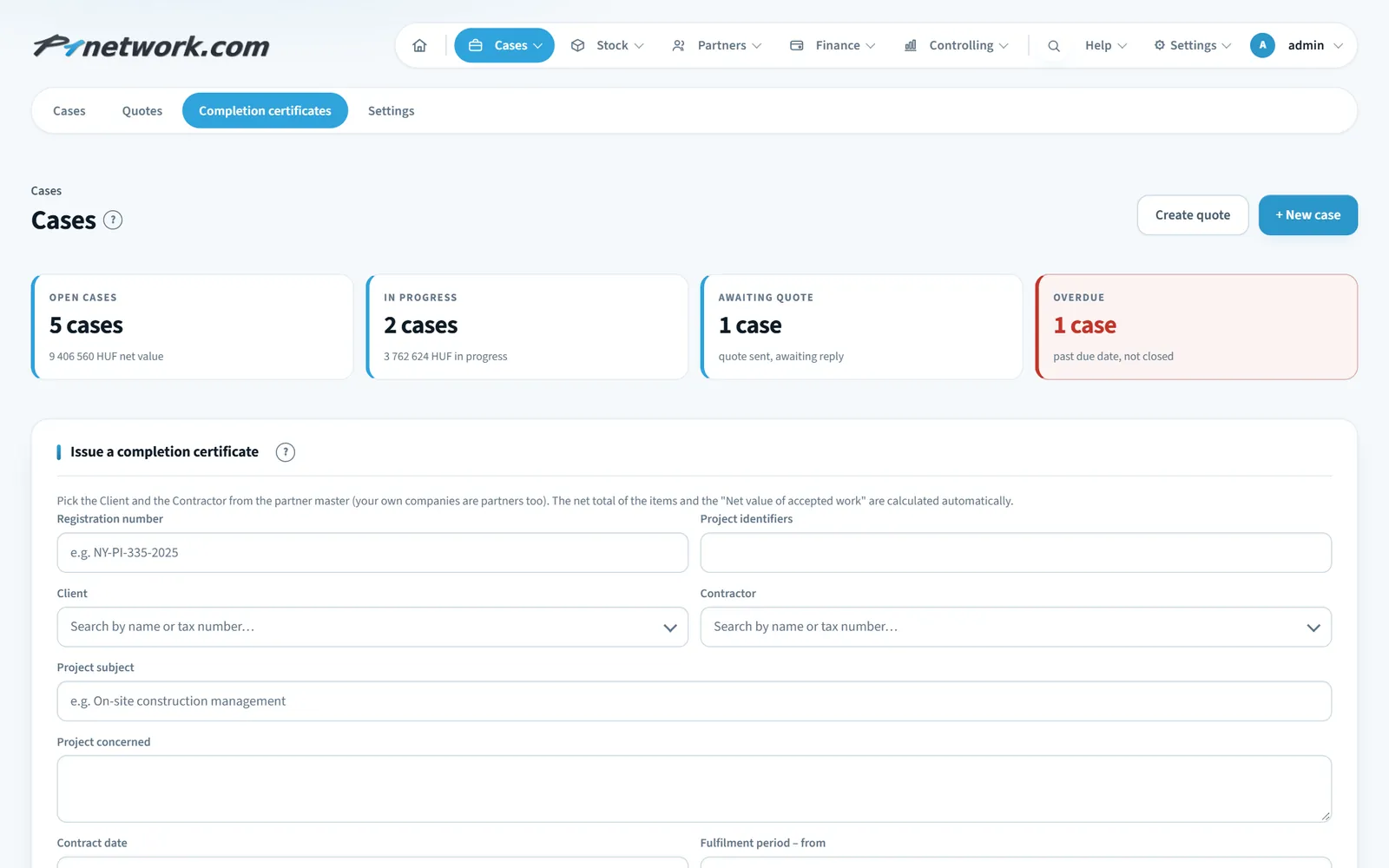Open the Client search dropdown
1389x868 pixels.
(372, 627)
